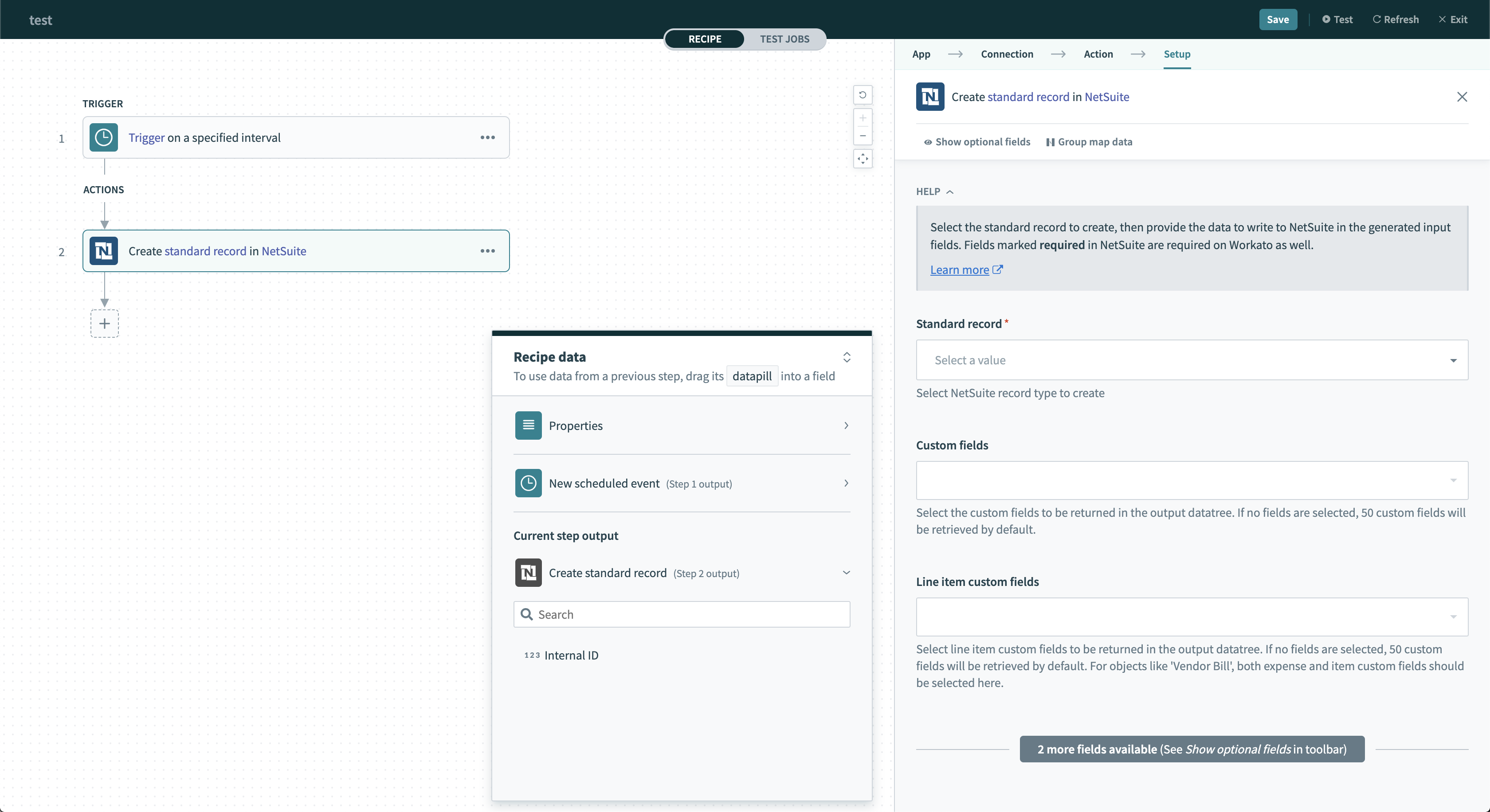Click the Properties icon in Recipe data panel
Screen dimensions: 1490x812
[528, 426]
